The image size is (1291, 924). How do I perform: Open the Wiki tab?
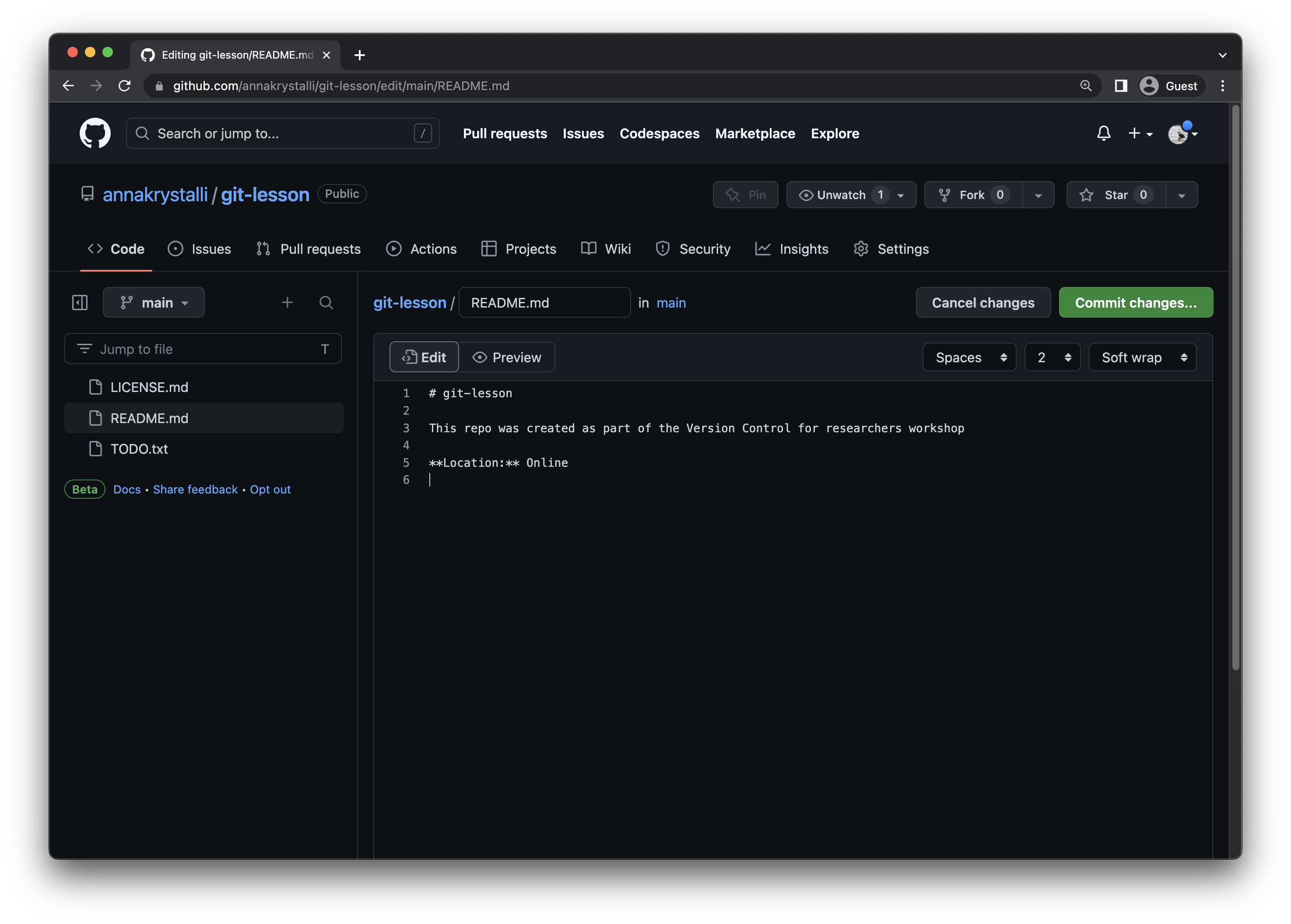605,248
